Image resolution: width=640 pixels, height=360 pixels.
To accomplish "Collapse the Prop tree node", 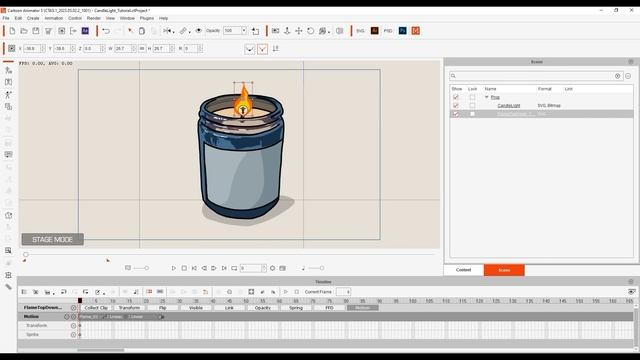I will click(487, 97).
